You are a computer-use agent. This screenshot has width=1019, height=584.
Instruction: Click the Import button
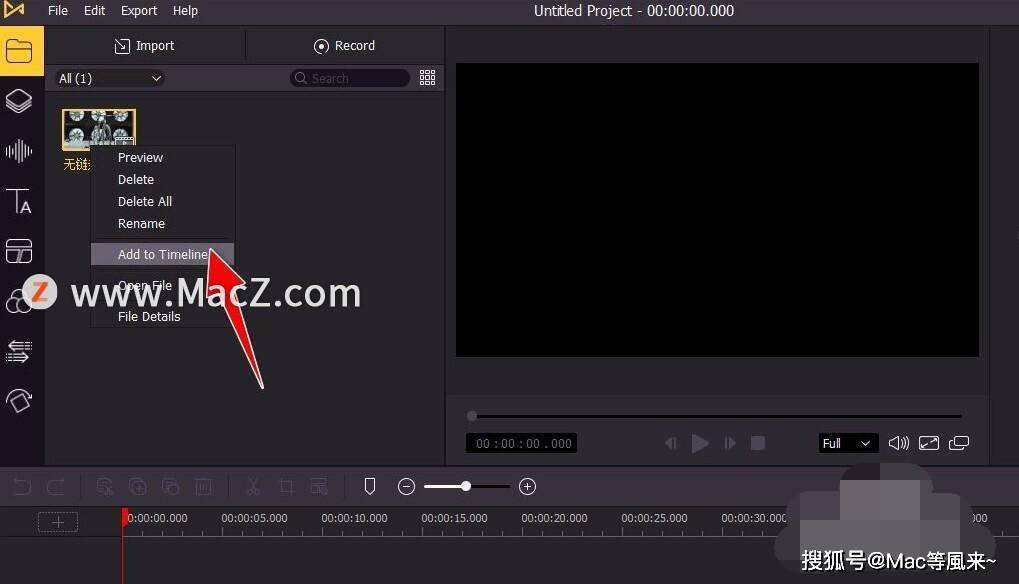pyautogui.click(x=145, y=45)
